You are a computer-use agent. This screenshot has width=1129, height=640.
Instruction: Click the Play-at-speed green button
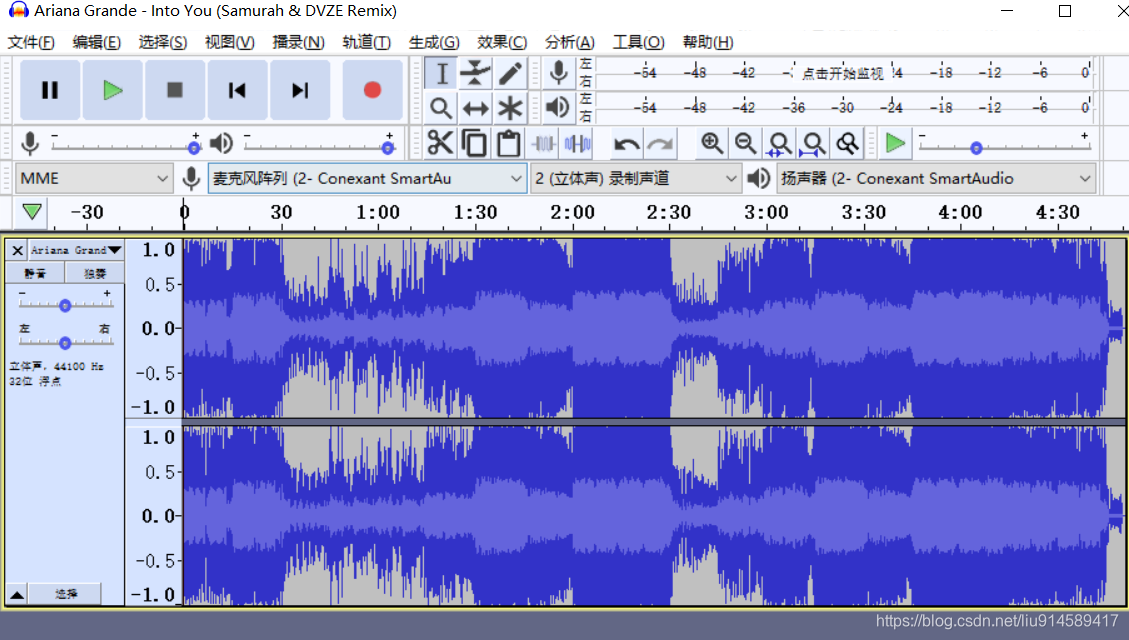click(x=895, y=143)
